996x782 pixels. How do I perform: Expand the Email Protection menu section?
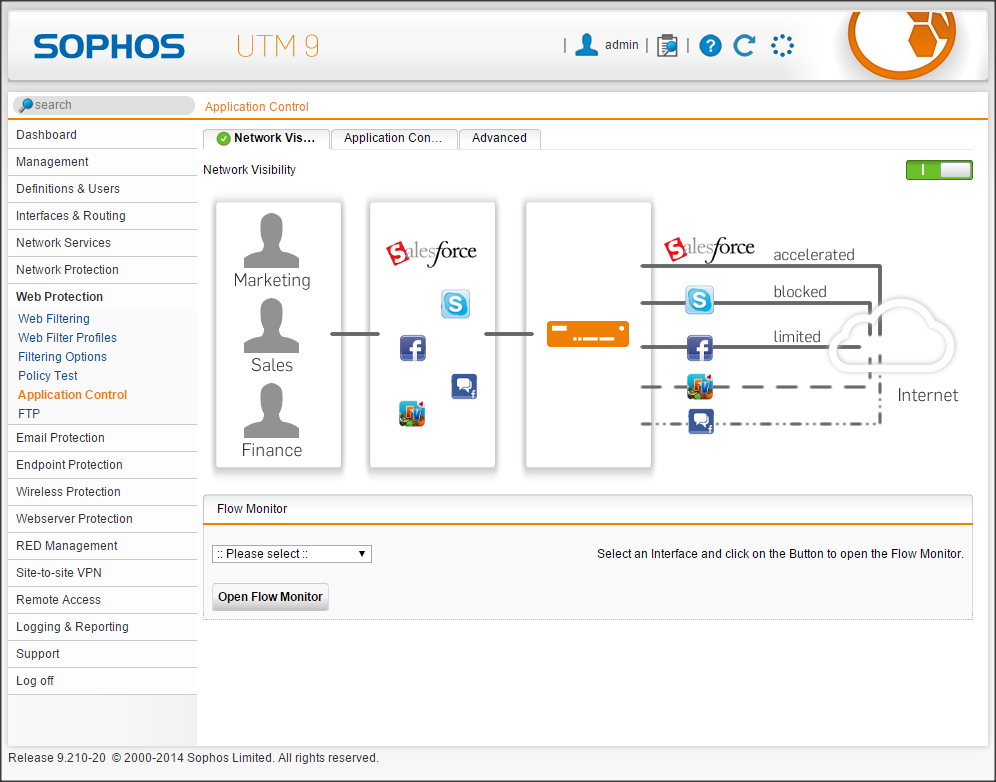pyautogui.click(x=60, y=438)
